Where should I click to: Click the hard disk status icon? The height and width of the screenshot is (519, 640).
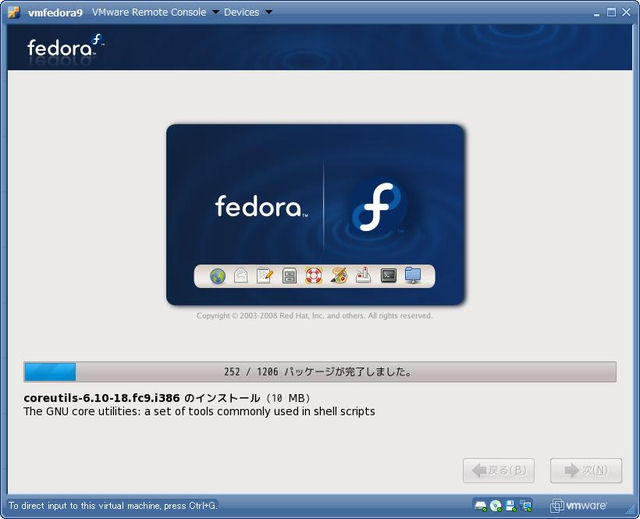click(x=481, y=506)
